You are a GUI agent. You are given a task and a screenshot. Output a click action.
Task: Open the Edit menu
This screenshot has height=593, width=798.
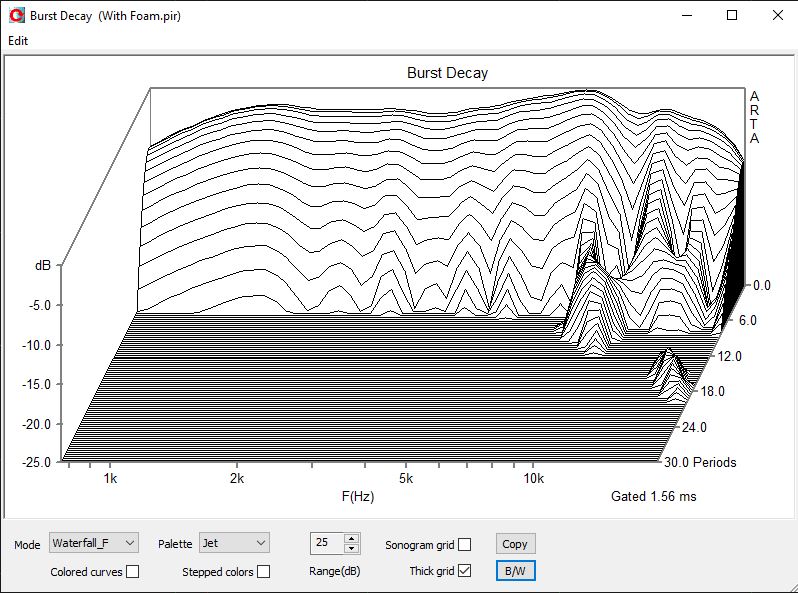tap(18, 41)
